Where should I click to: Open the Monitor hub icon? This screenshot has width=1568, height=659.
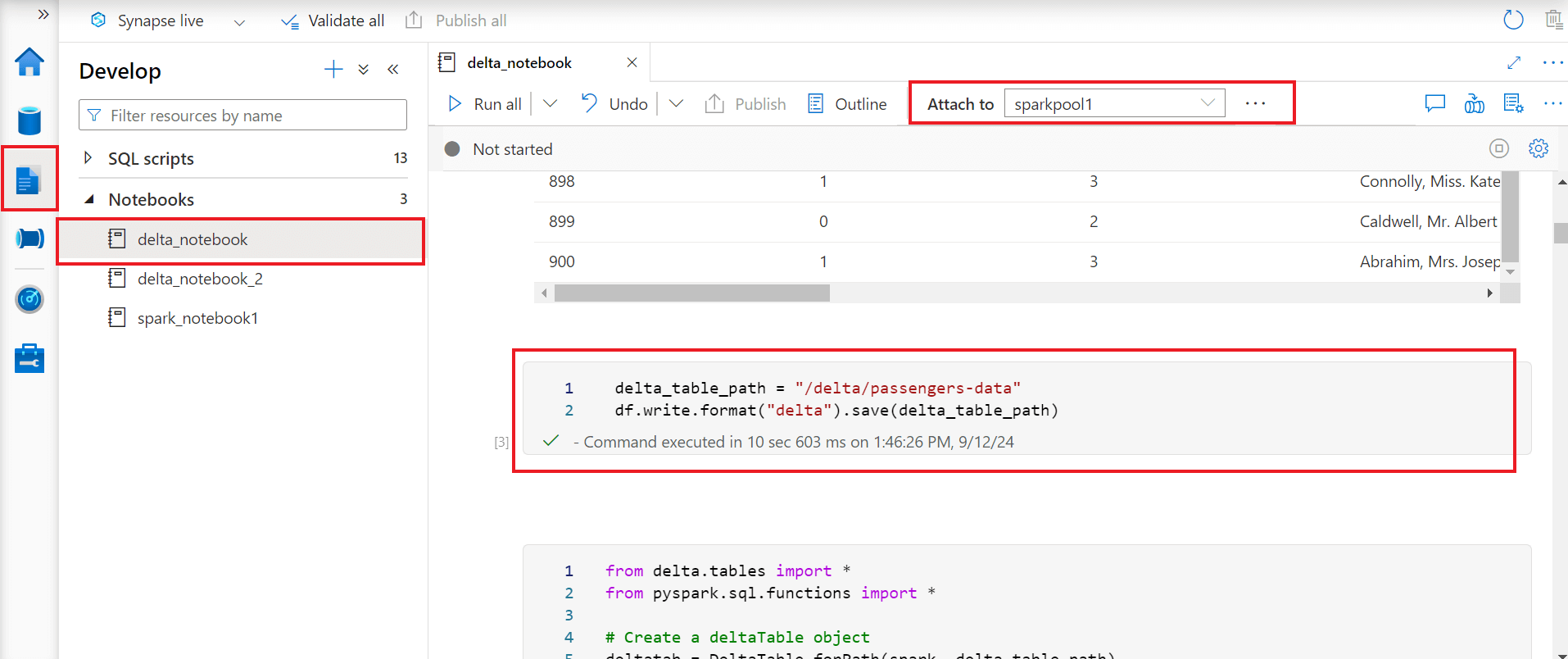(x=29, y=299)
